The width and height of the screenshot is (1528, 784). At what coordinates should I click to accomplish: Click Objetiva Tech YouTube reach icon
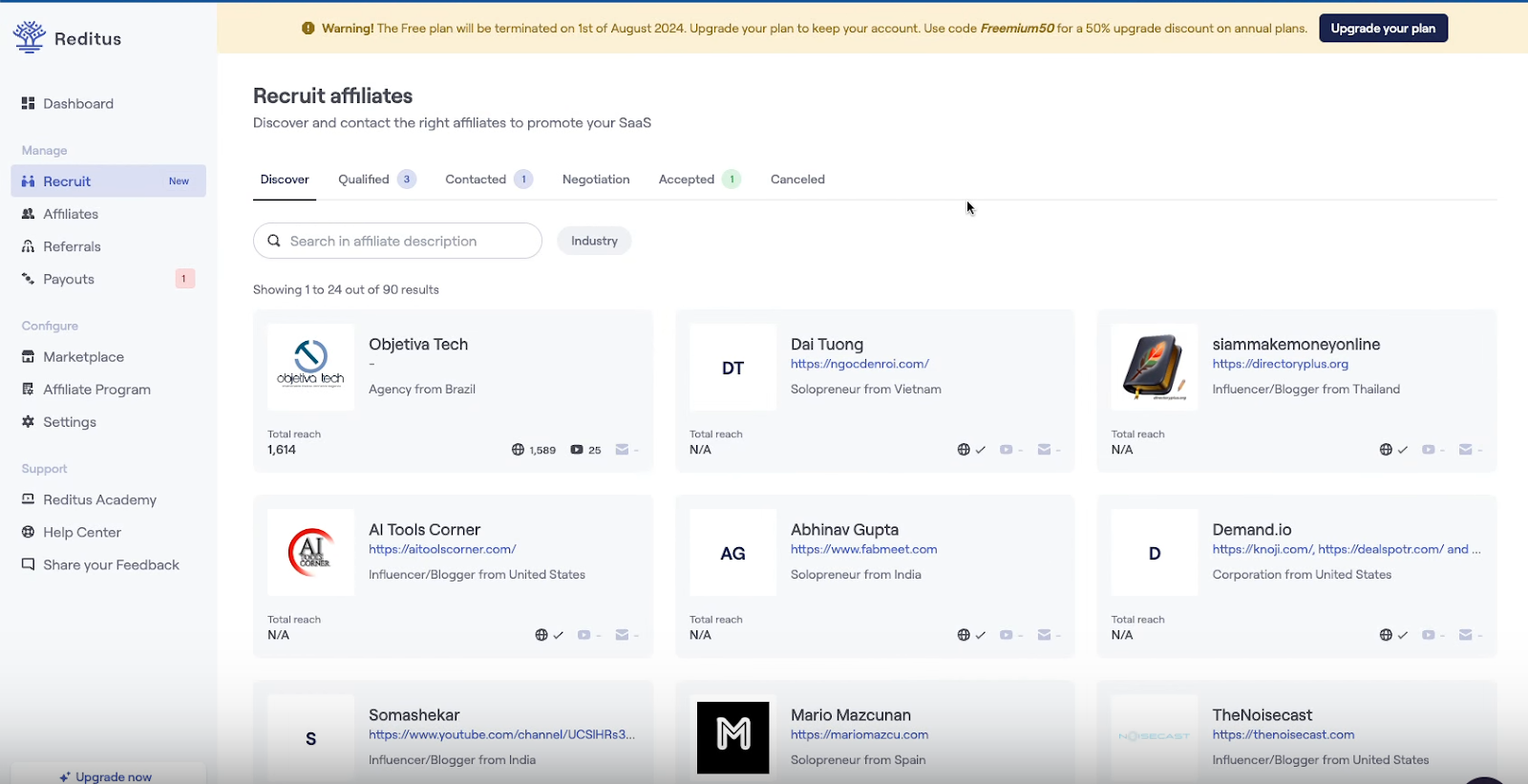[x=577, y=450]
